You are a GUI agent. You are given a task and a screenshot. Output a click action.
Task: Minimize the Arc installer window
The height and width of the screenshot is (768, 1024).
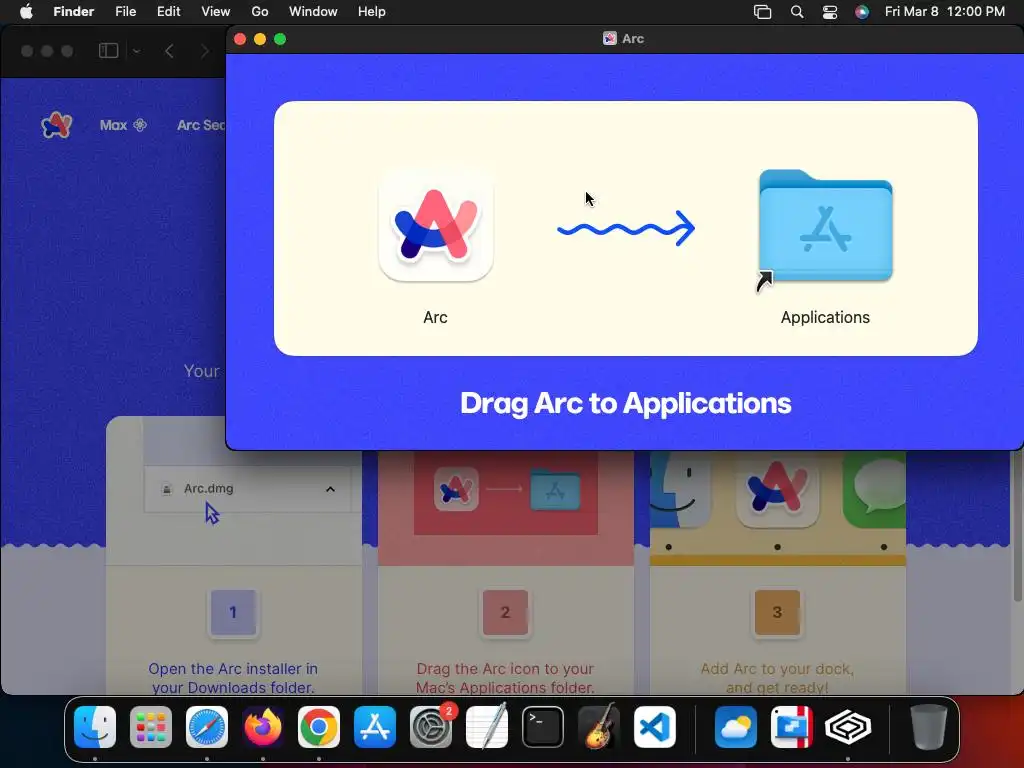[x=260, y=39]
